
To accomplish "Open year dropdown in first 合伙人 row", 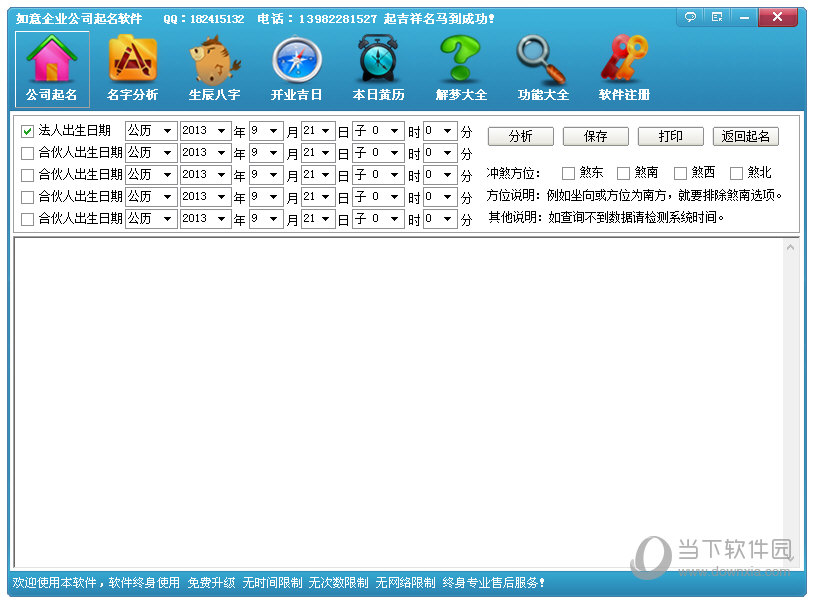I will click(x=205, y=153).
